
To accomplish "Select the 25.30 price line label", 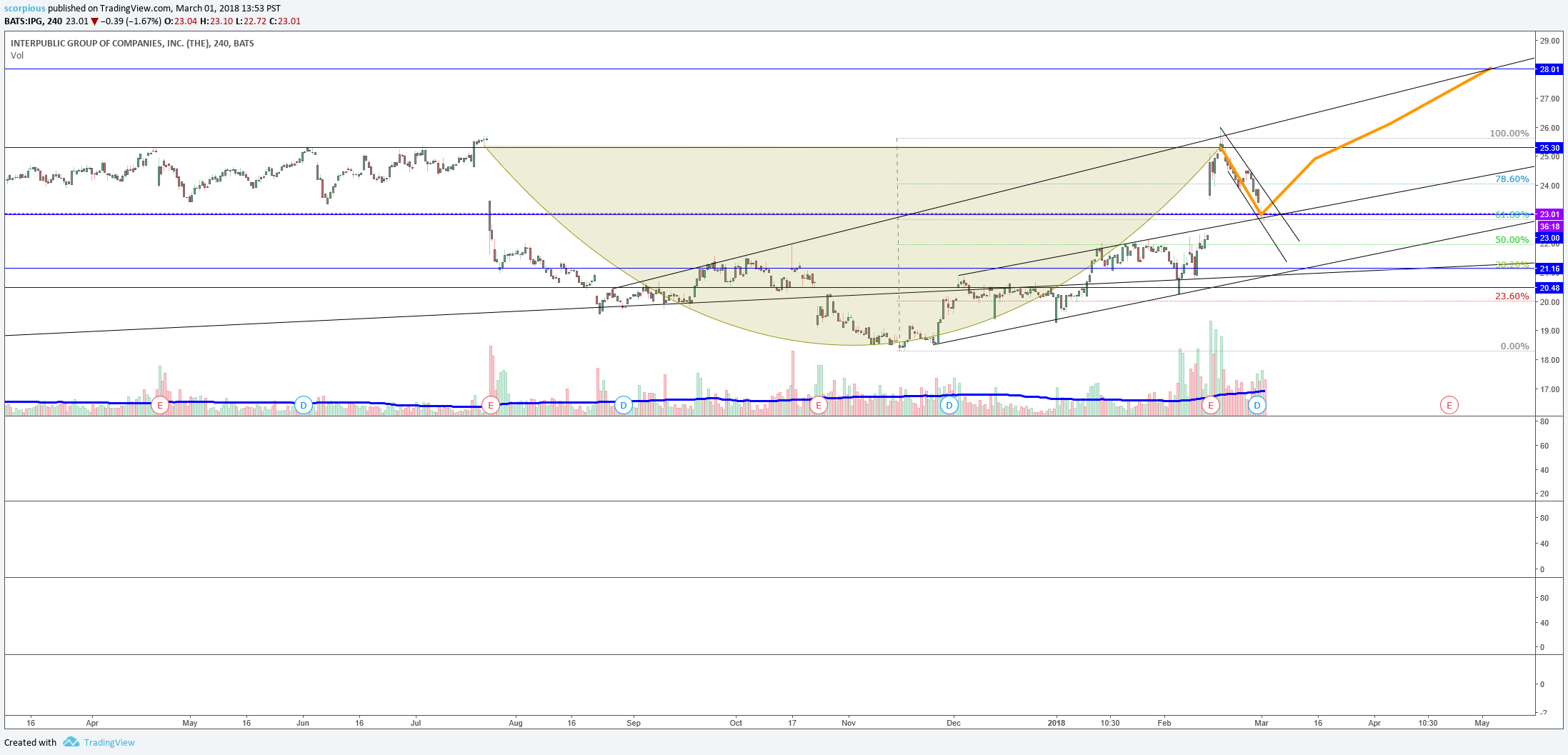I will click(x=1549, y=148).
